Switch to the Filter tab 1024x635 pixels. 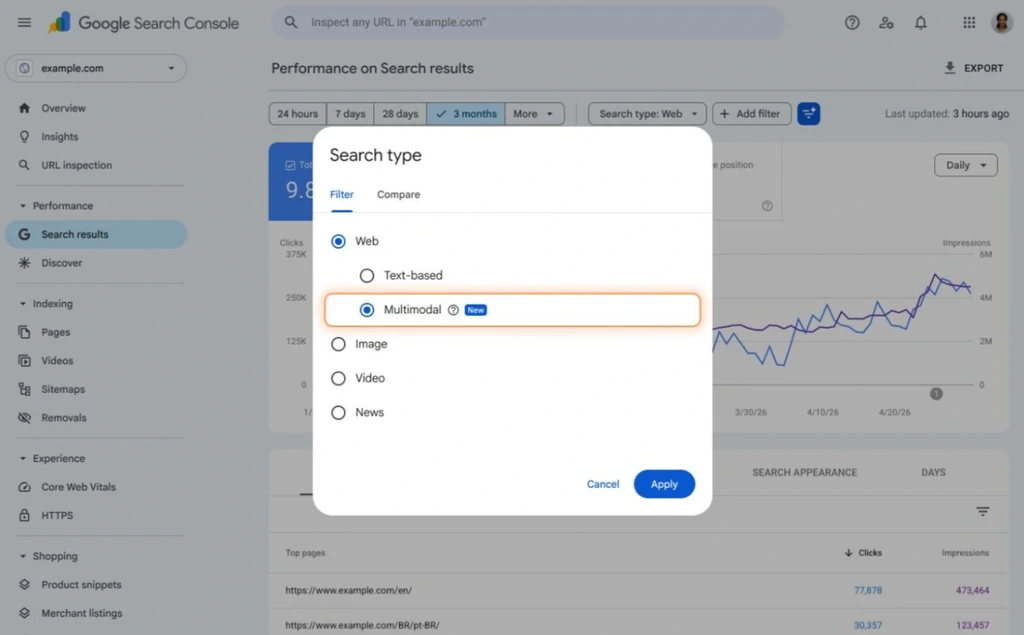(x=342, y=195)
